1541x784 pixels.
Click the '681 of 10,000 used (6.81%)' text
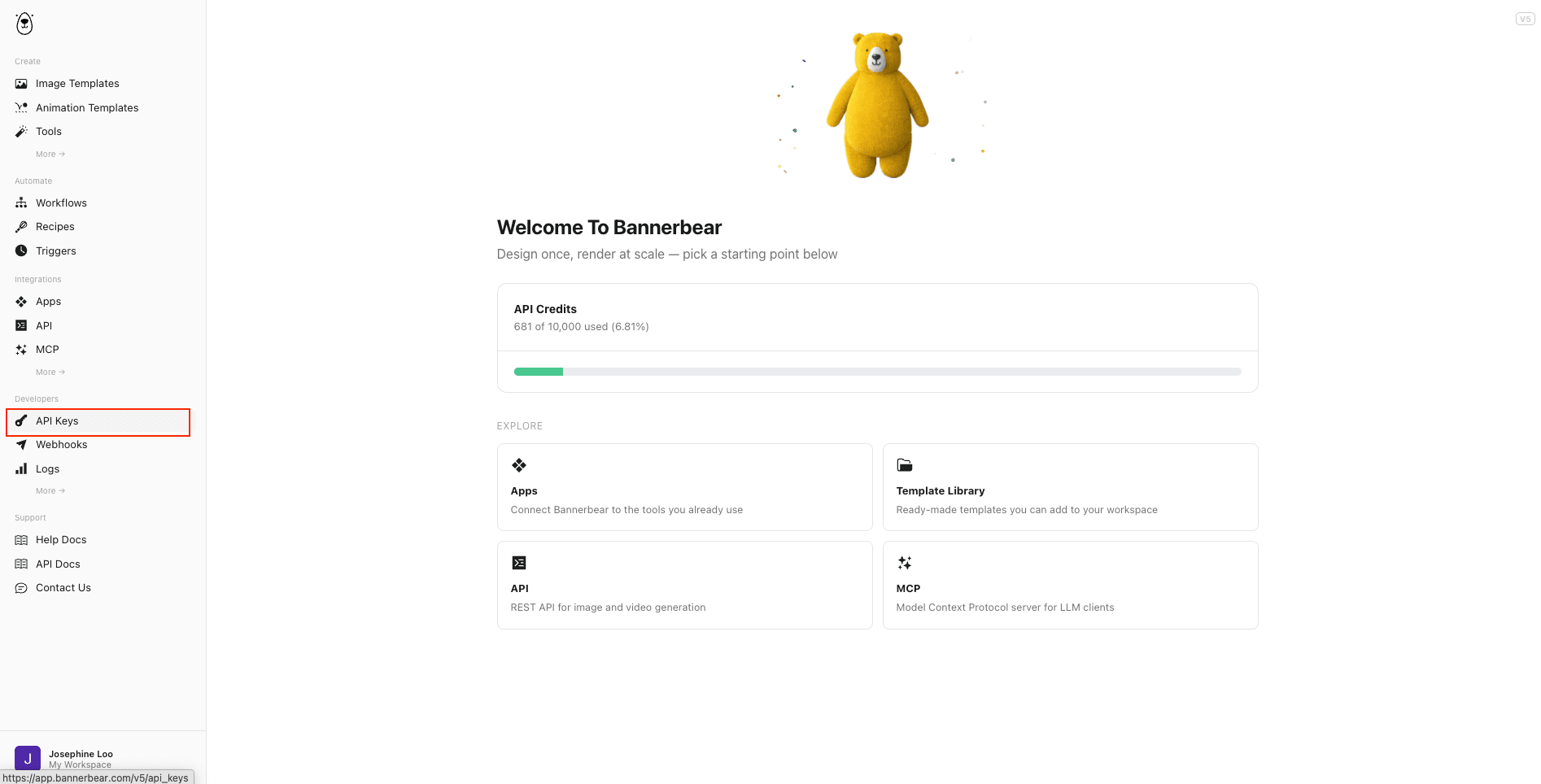pyautogui.click(x=581, y=327)
